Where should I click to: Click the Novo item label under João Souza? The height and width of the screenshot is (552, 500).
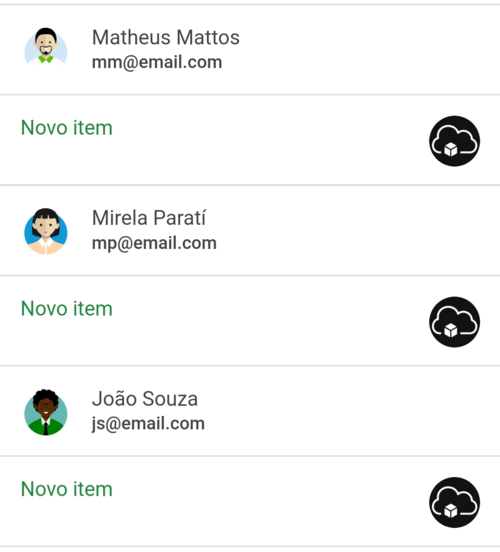click(x=67, y=489)
